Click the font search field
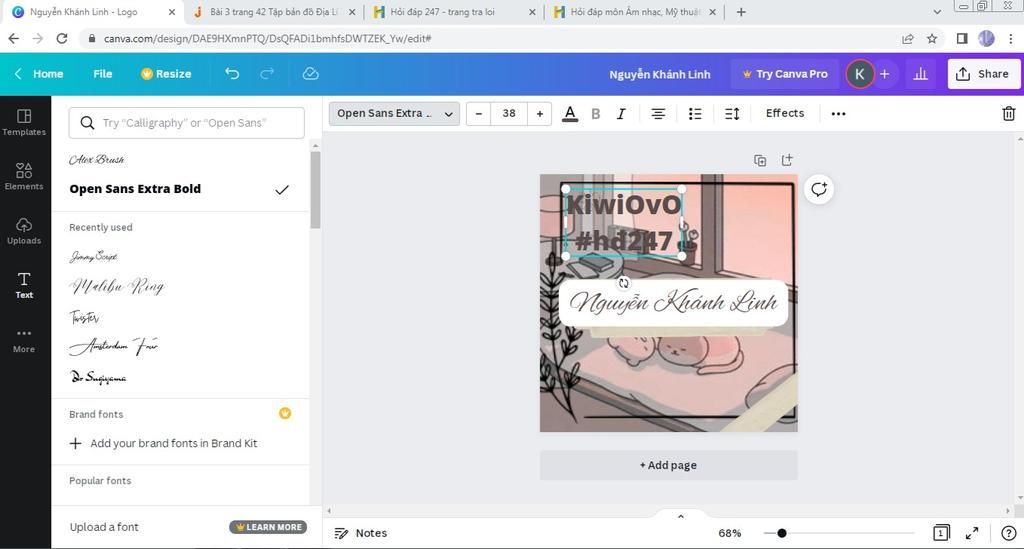Image resolution: width=1024 pixels, height=549 pixels. (x=186, y=123)
